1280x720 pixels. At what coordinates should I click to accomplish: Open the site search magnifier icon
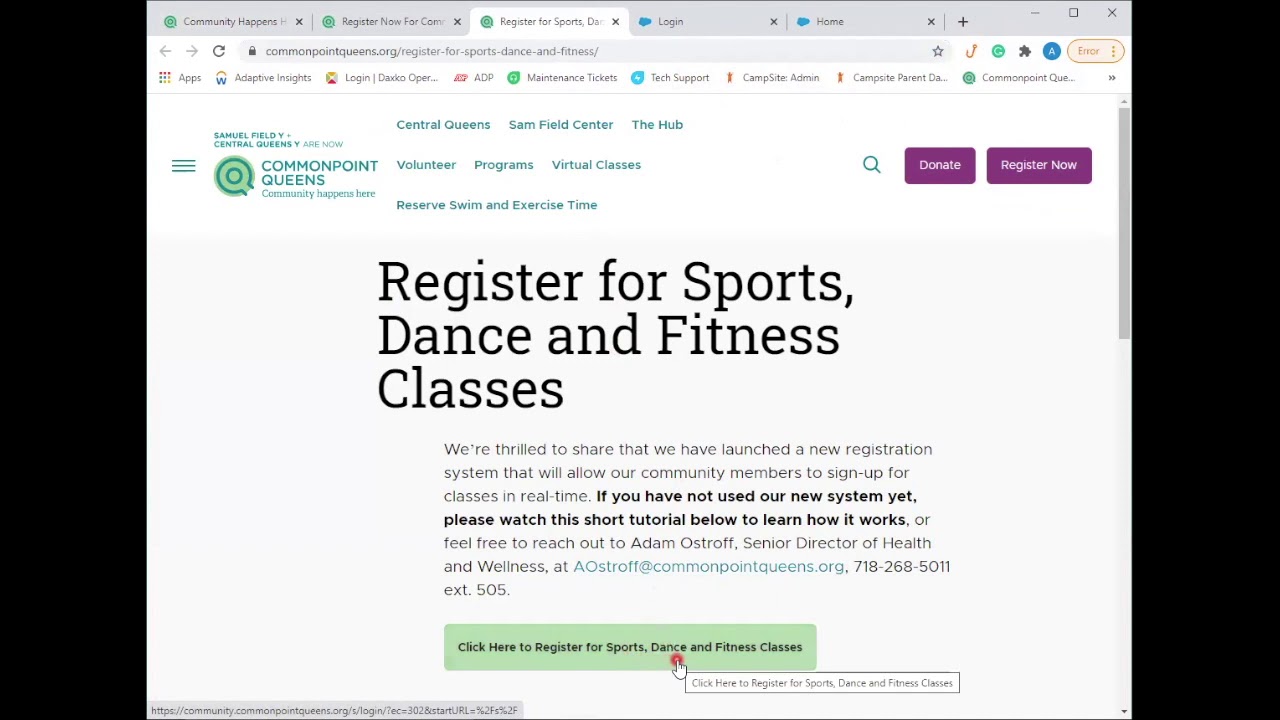click(872, 165)
